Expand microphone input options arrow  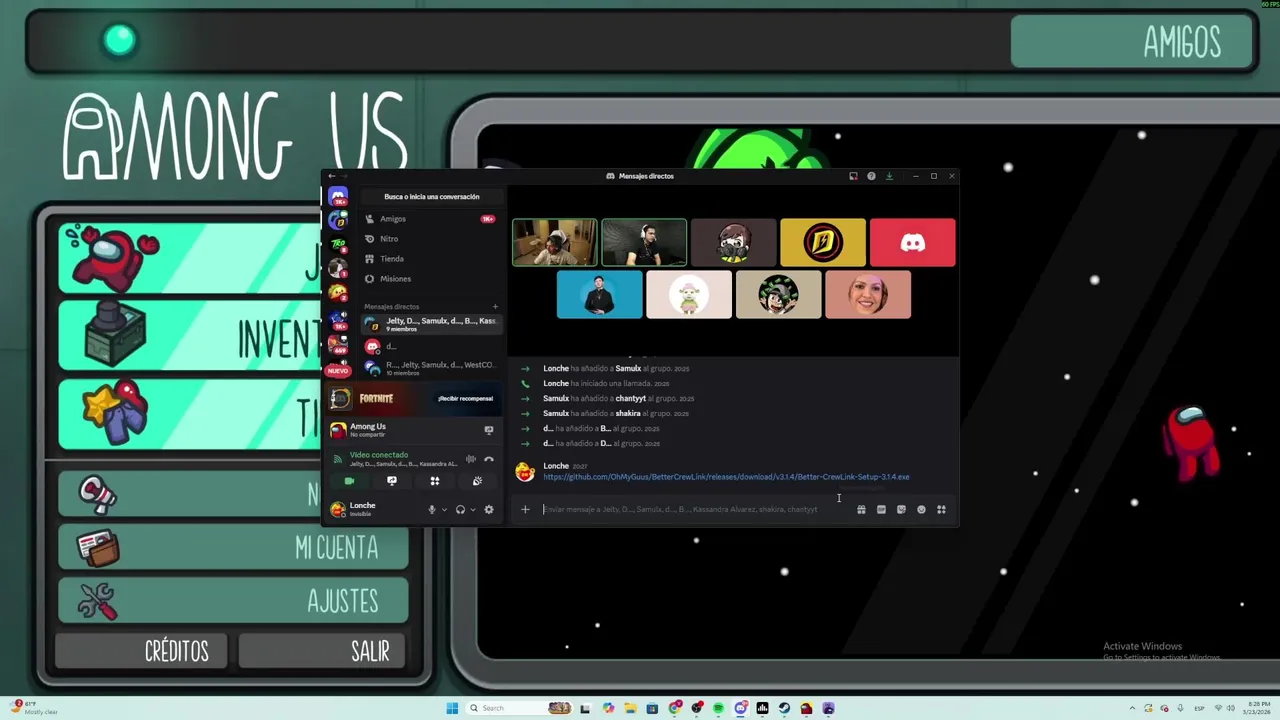[x=444, y=510]
